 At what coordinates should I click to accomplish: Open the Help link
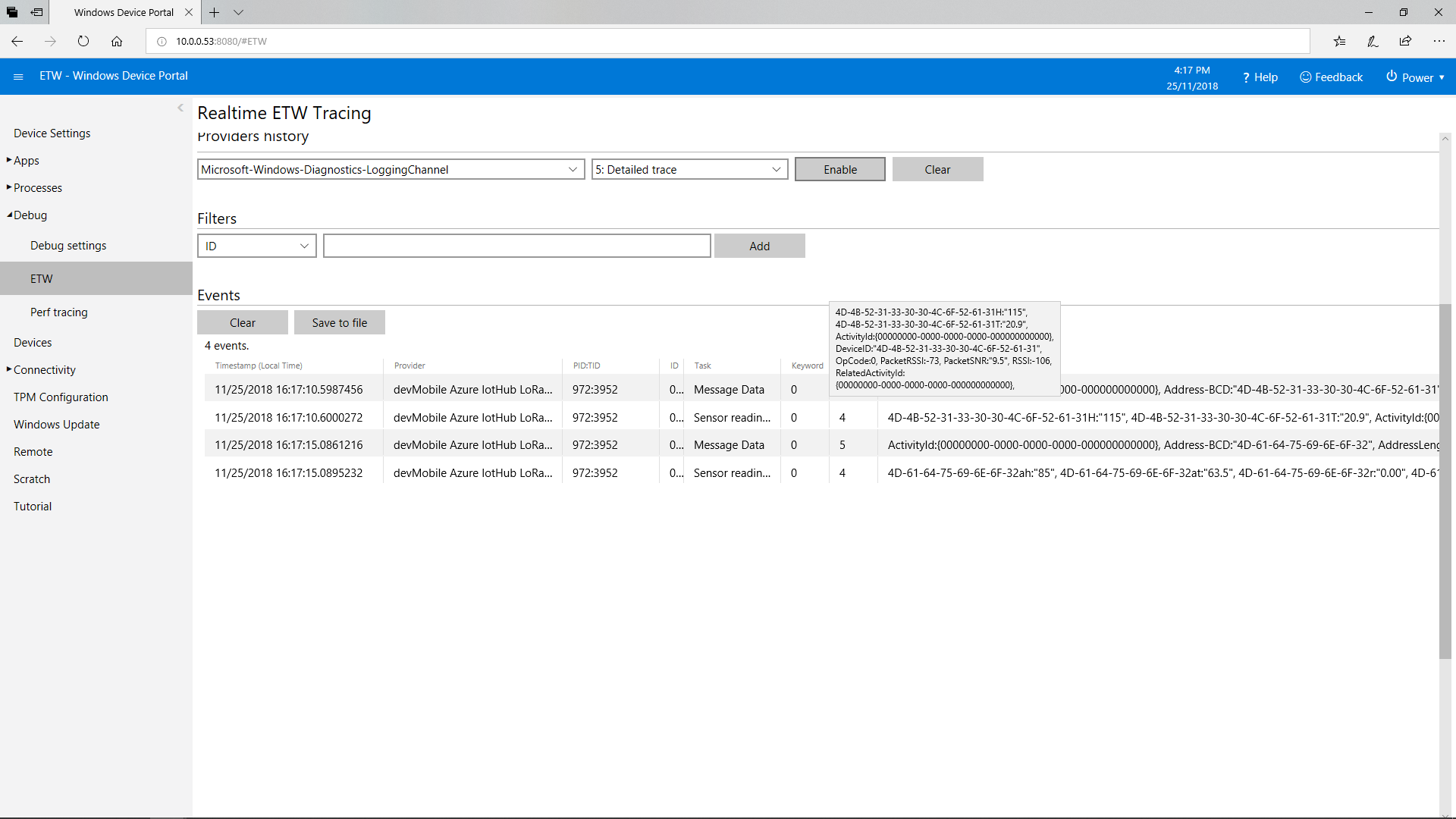point(1260,77)
